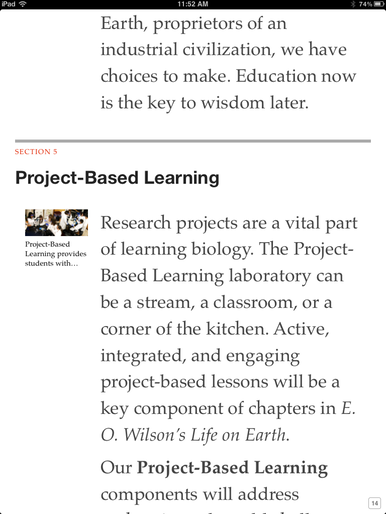
Task: Tap the word "Research" in paragraph
Action: (x=136, y=223)
